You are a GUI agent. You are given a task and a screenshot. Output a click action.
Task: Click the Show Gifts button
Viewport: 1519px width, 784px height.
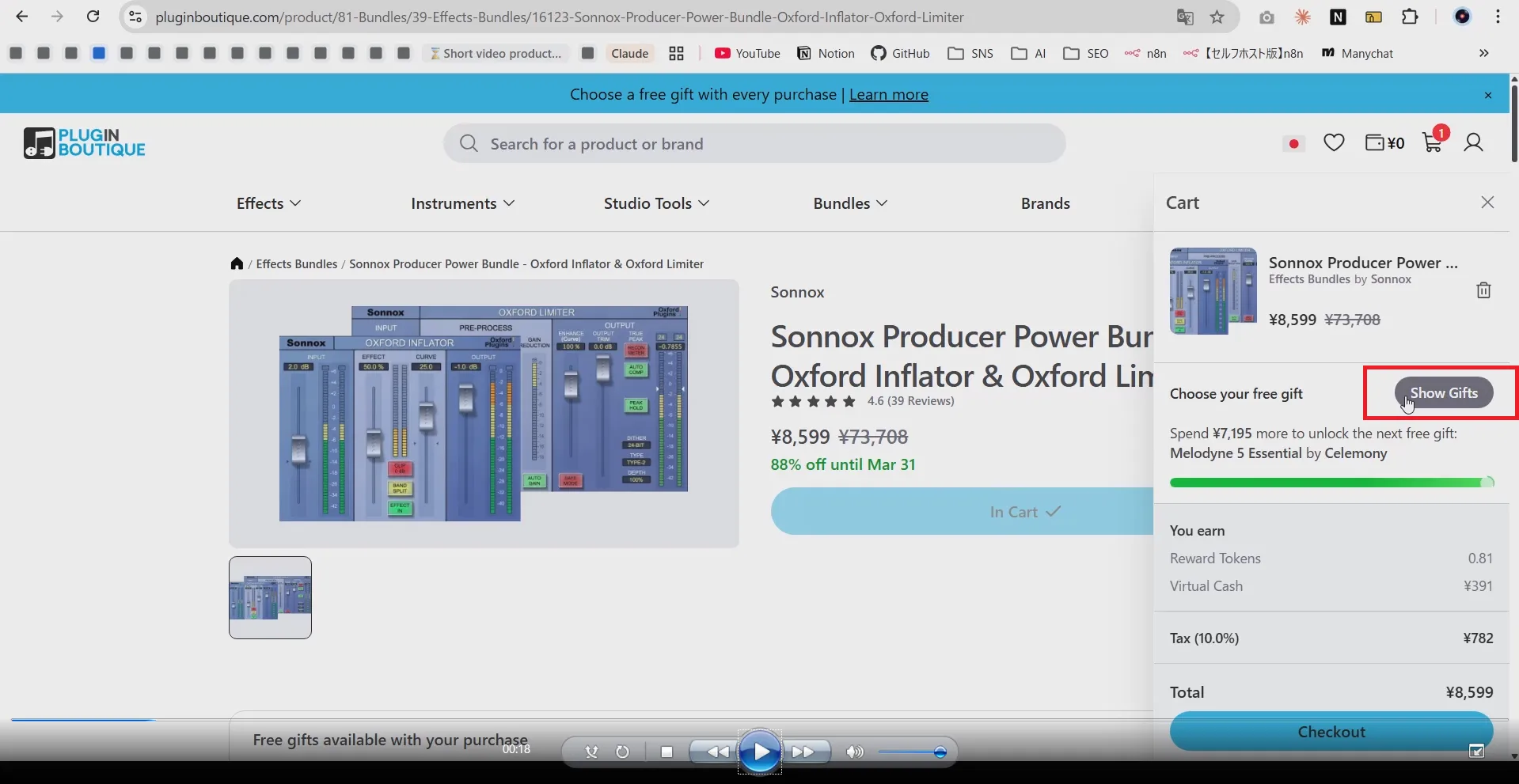[1443, 393]
